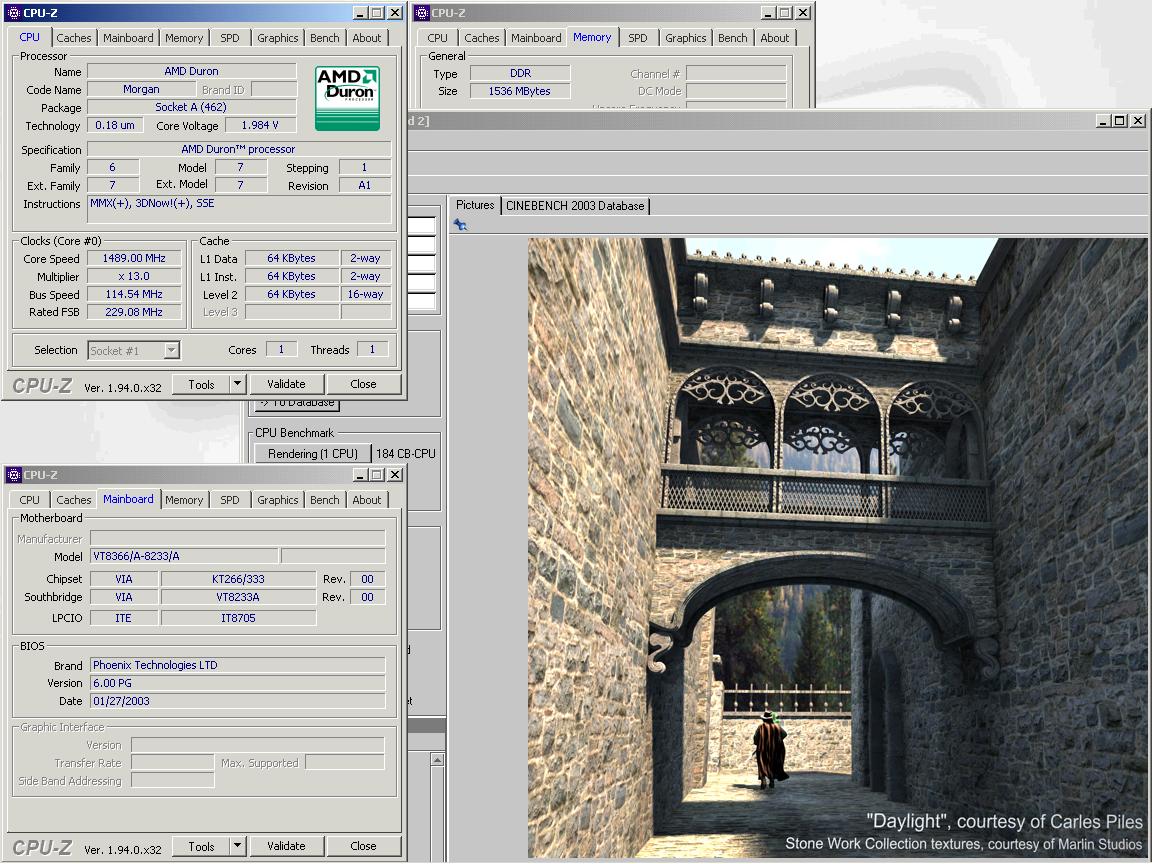
Task: Click Tools button in bottom CPU-Z window
Action: pyautogui.click(x=201, y=846)
